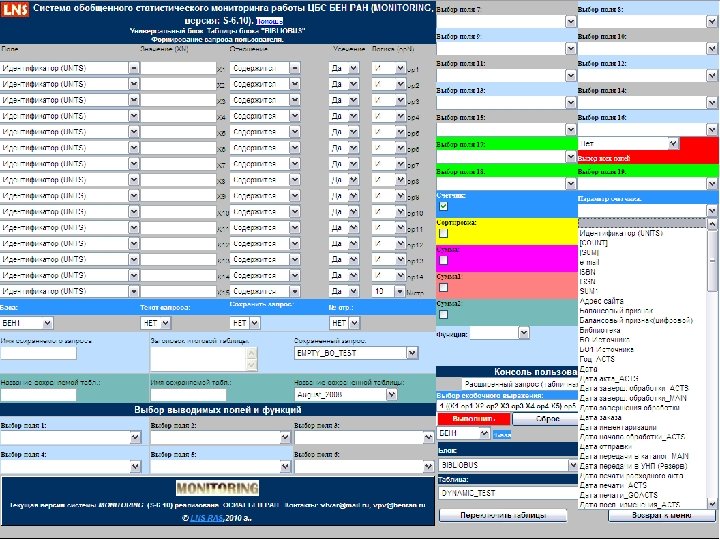Focus the Имя сохраненного запроса field
720x540 pixels.
click(38, 353)
